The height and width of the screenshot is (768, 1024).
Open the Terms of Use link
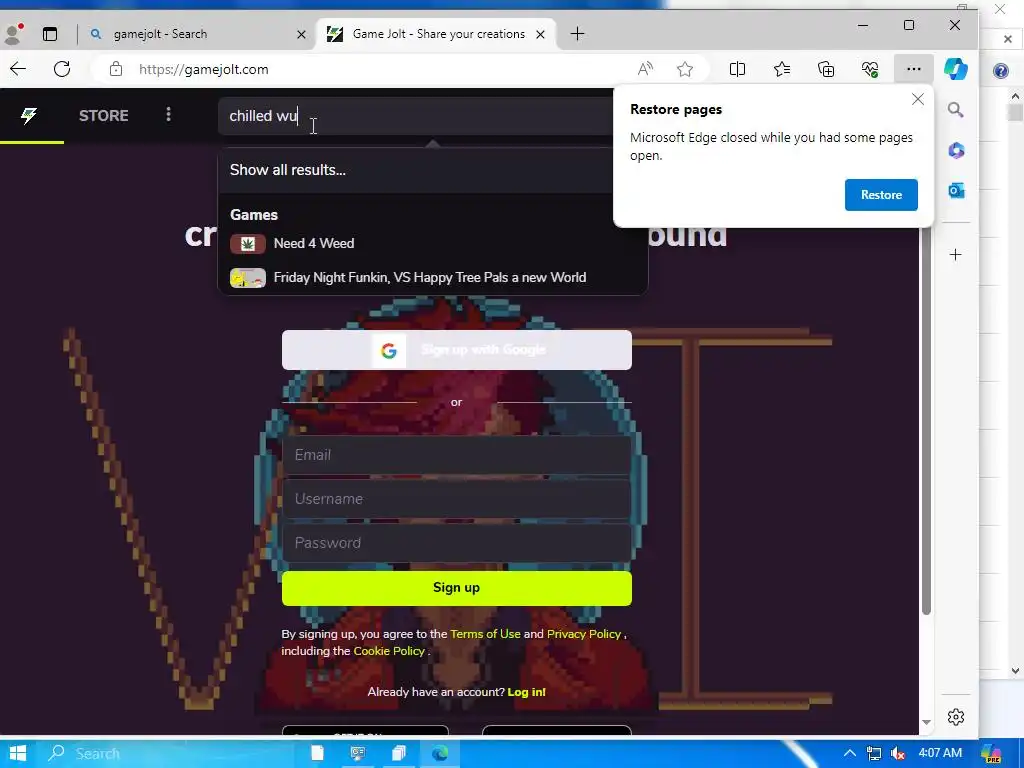point(485,633)
